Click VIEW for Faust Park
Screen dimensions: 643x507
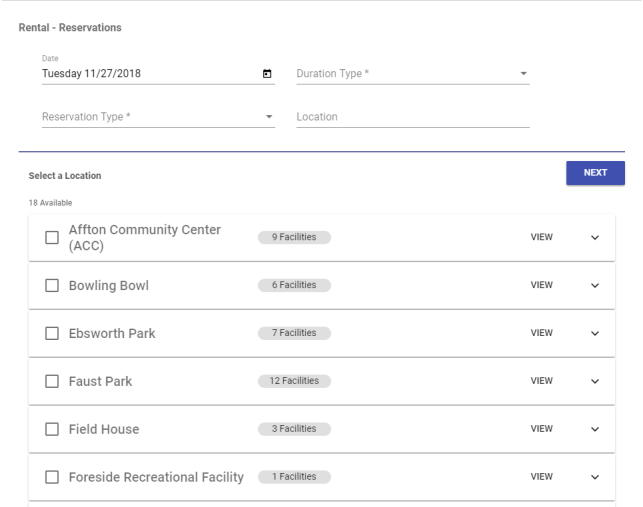[541, 381]
